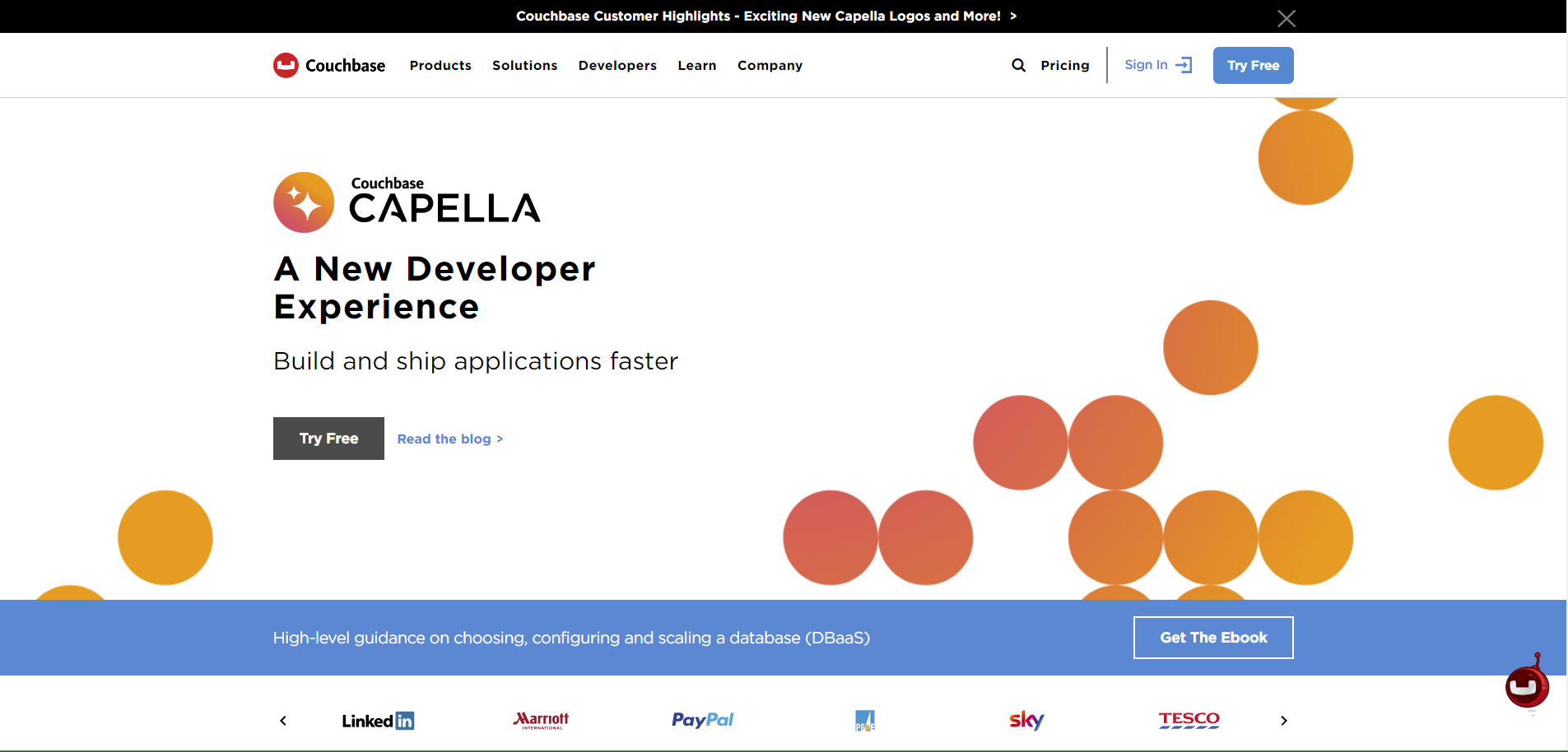
Task: Go to the Pricing page
Action: (1064, 65)
